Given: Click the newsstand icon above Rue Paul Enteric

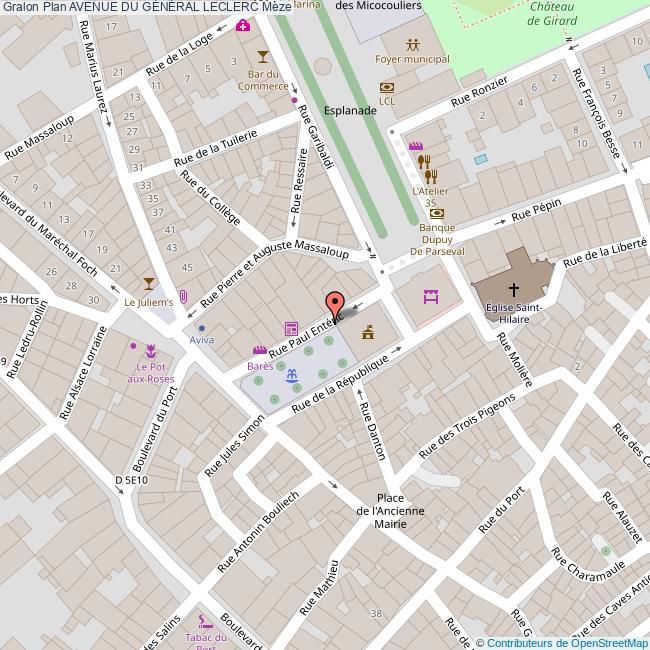Looking at the screenshot, I should coord(291,328).
